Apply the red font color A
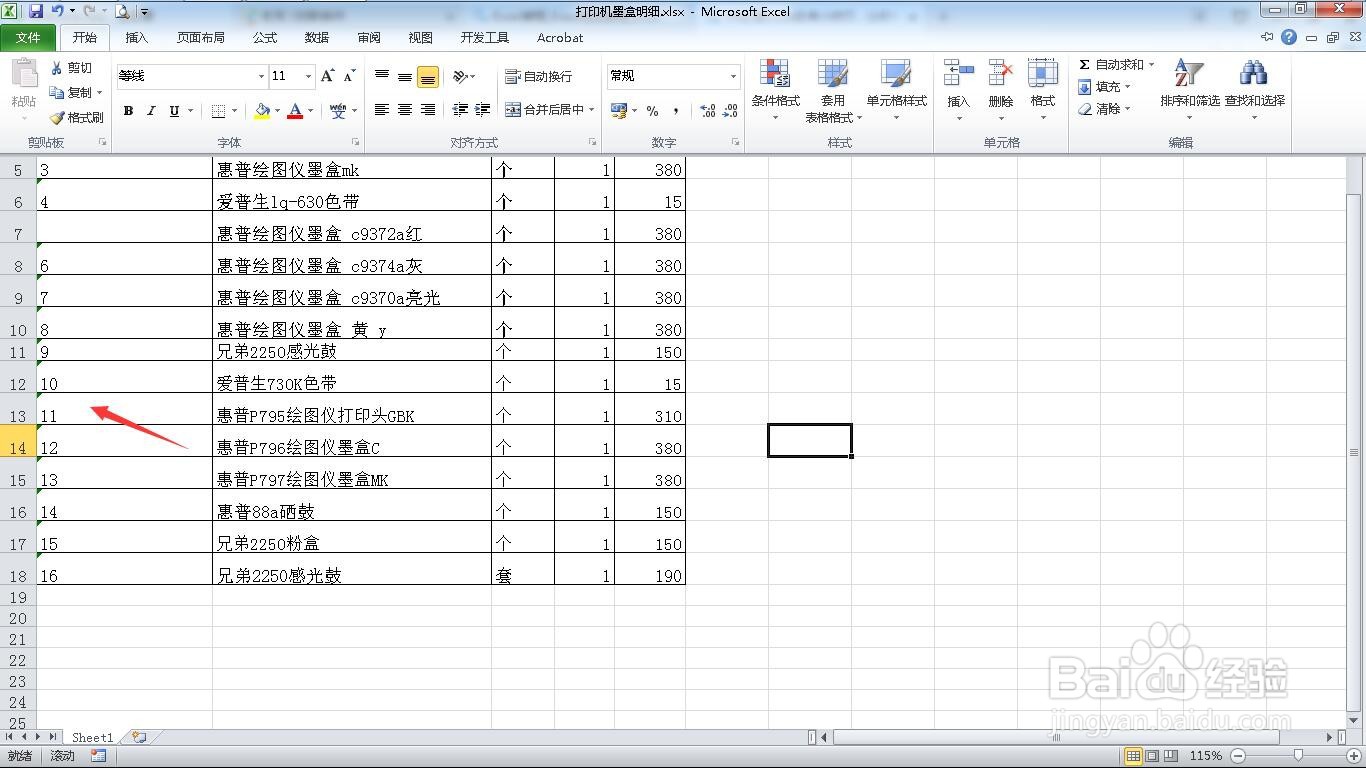Image resolution: width=1366 pixels, height=768 pixels. 295,111
